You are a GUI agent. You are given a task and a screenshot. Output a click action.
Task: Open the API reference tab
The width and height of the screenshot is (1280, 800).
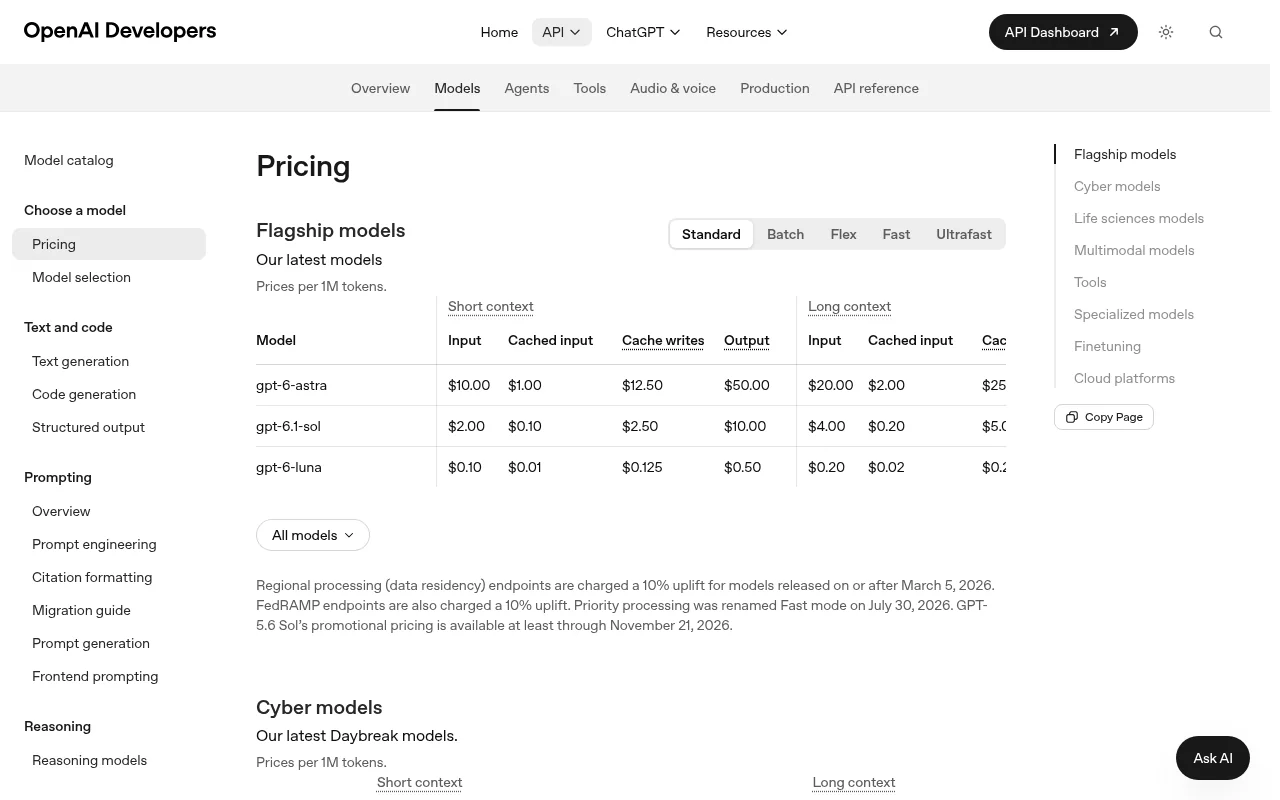[x=876, y=88]
